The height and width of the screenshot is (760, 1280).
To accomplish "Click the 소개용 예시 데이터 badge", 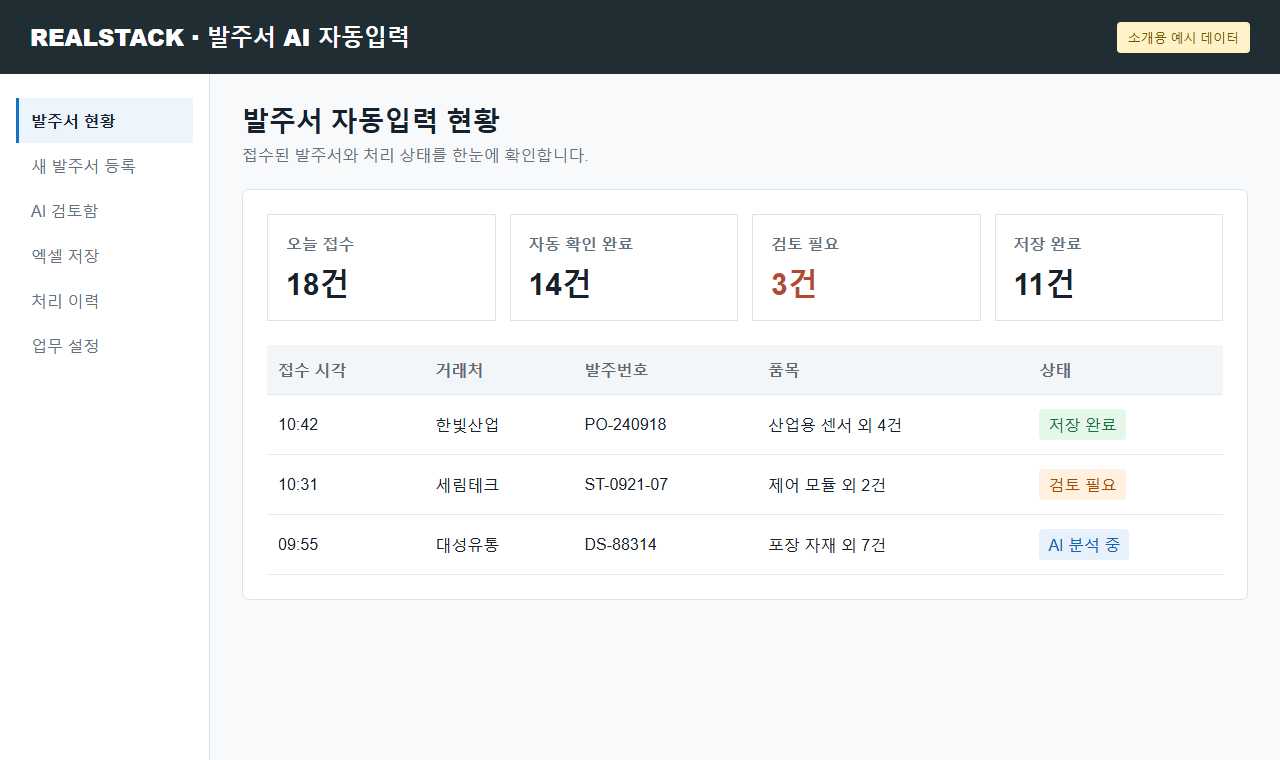I will coord(1183,37).
